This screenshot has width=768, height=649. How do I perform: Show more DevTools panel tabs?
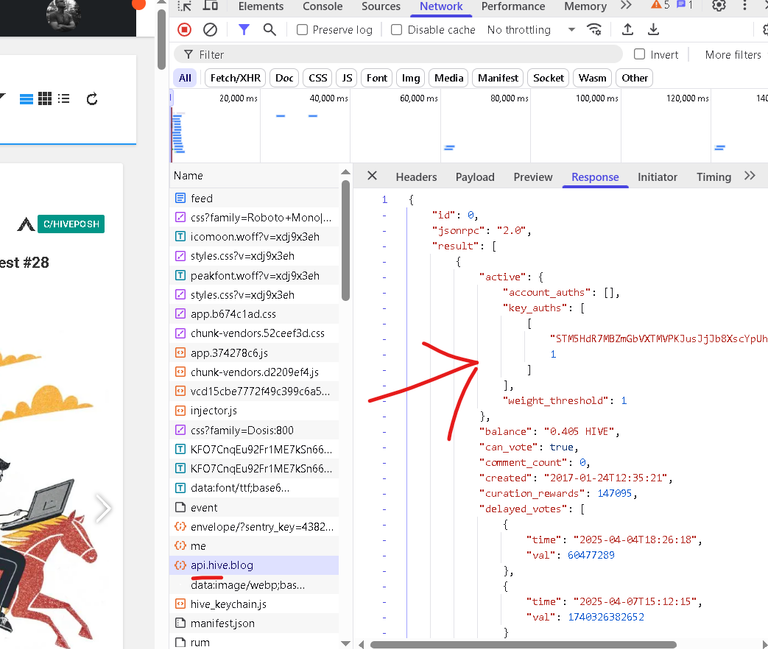click(625, 6)
